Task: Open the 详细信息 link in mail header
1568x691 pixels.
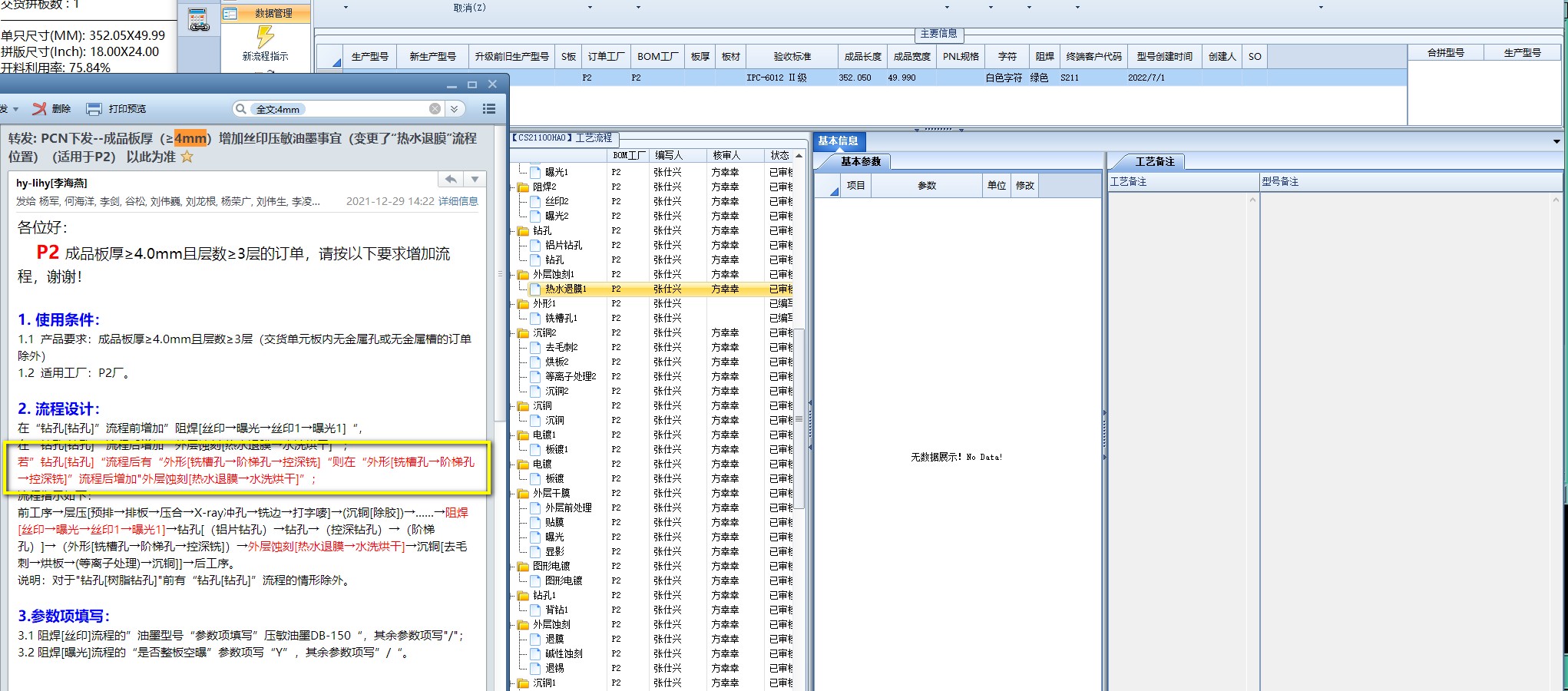Action: coord(458,201)
